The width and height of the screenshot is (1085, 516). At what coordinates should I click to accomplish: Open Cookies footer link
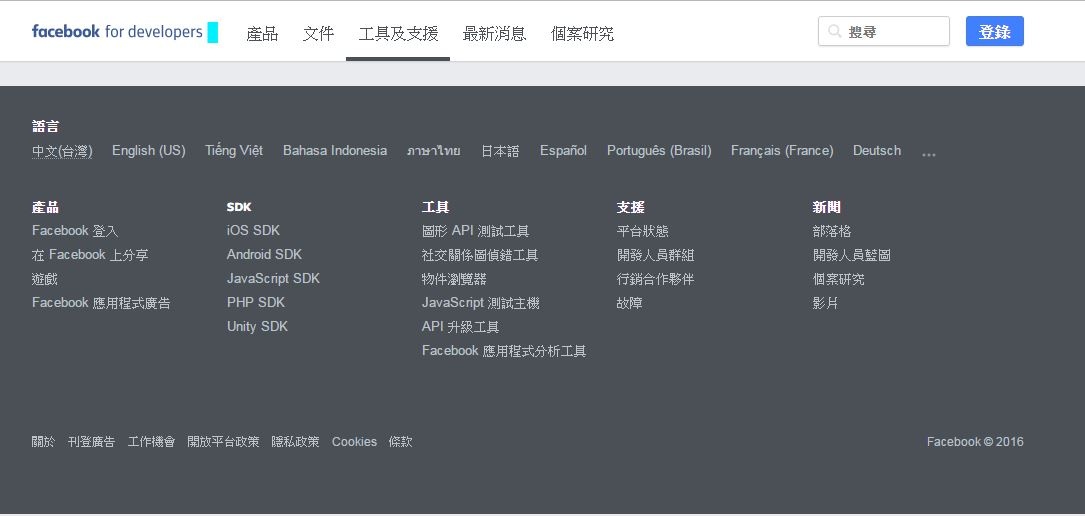click(x=354, y=442)
